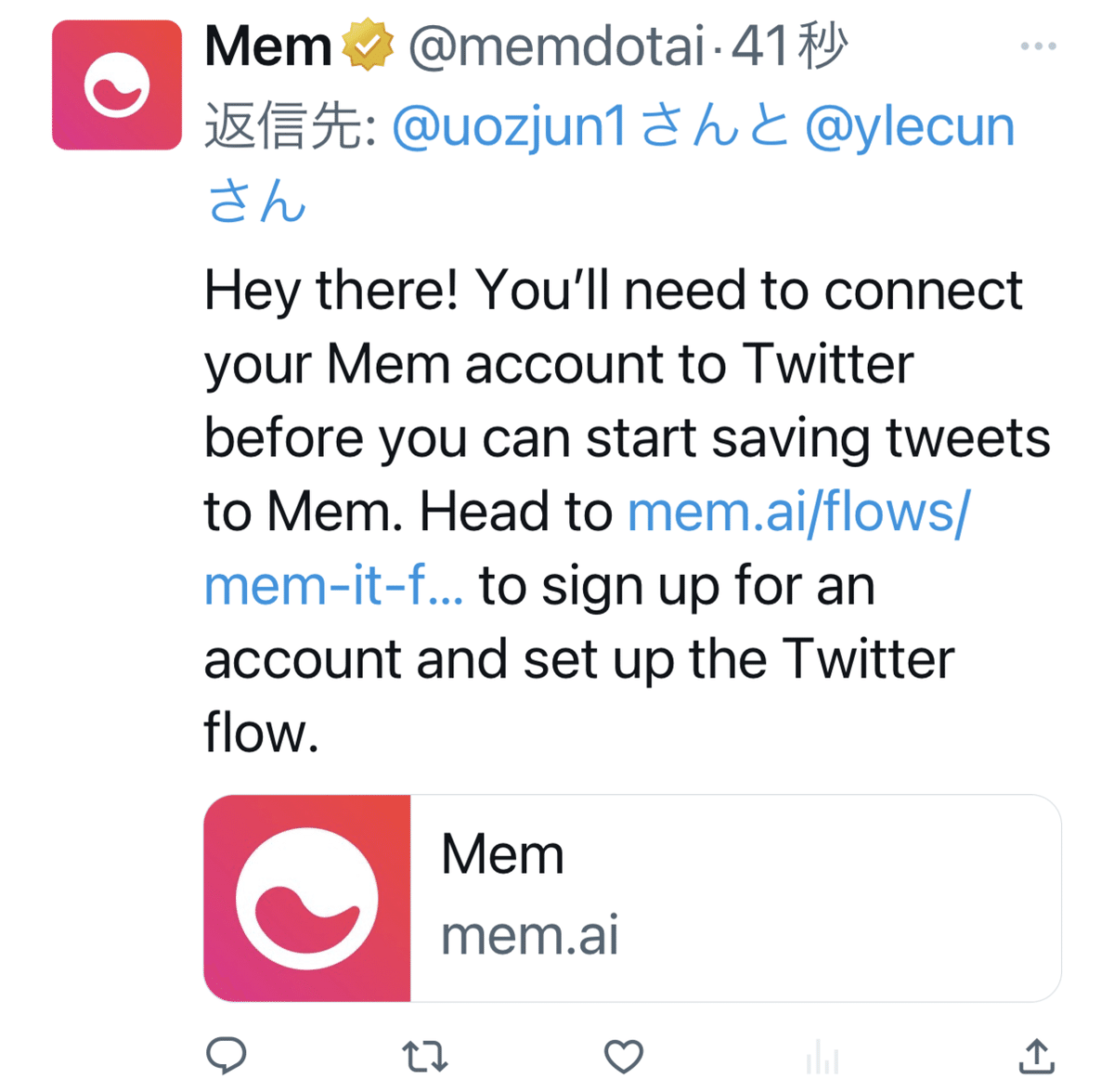Click the Mem title in link card
This screenshot has height=1092, width=1114.
click(x=502, y=854)
